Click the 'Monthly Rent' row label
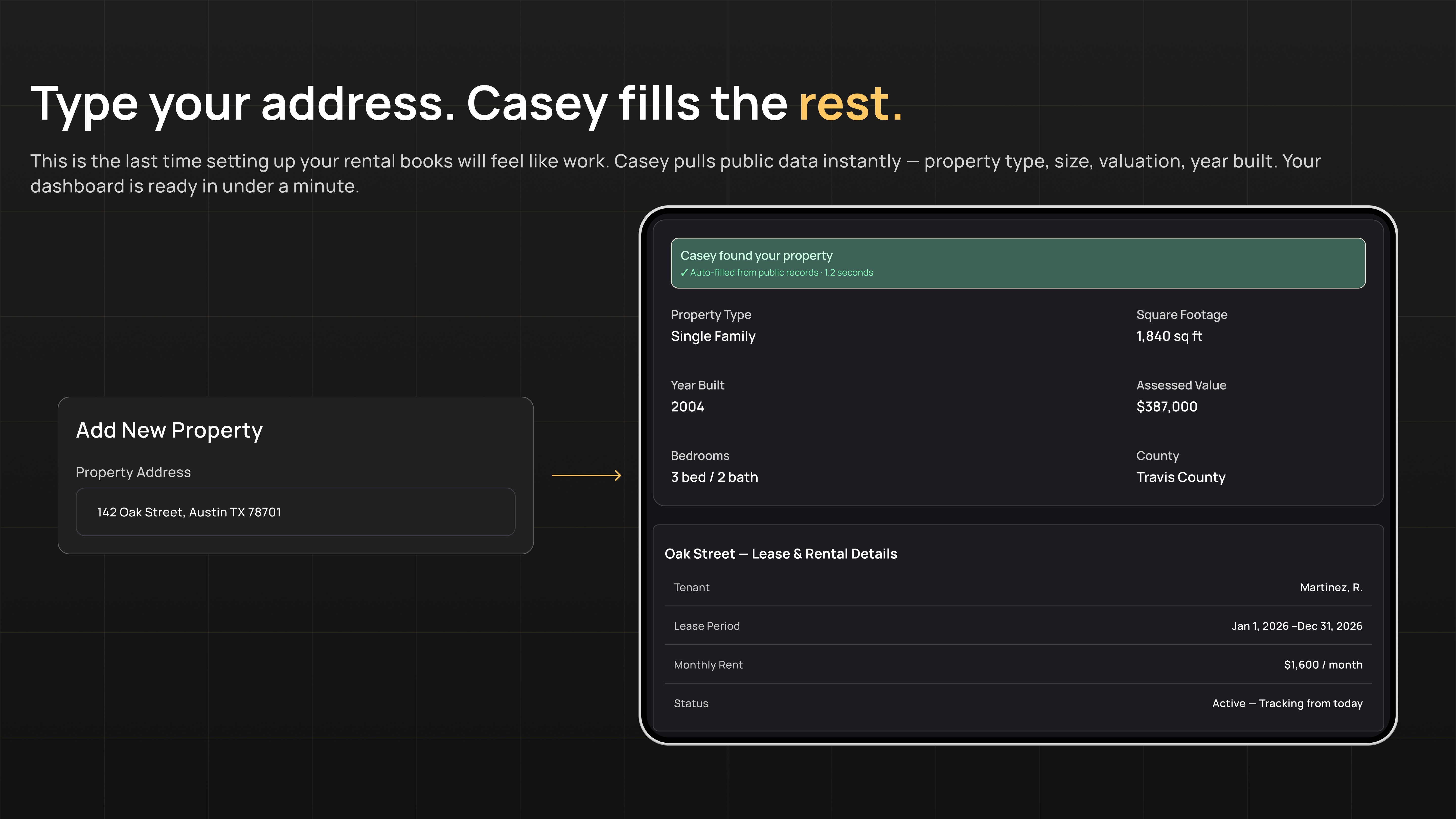 point(708,665)
